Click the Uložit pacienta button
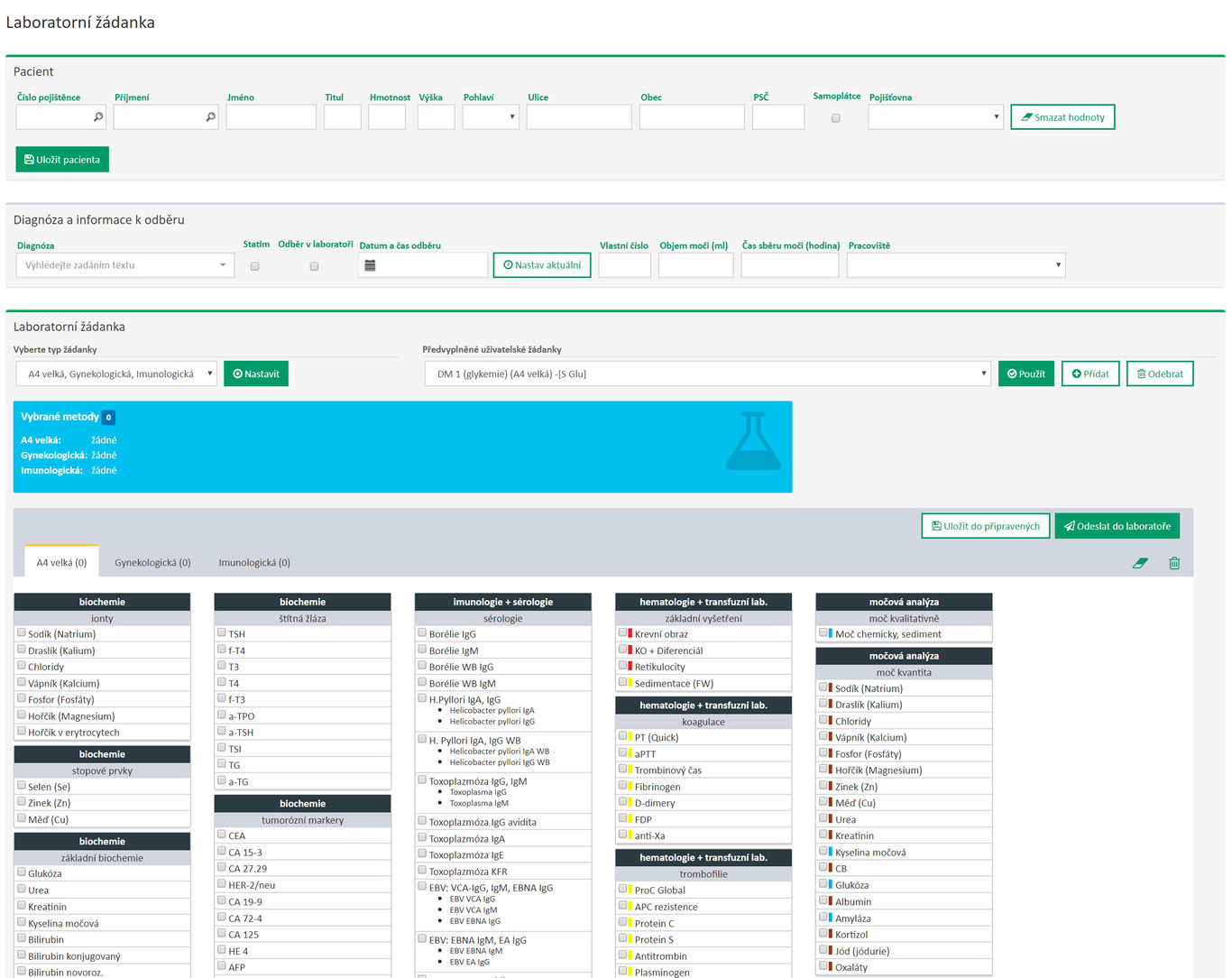Viewport: 1232px width, 978px height. [62, 160]
